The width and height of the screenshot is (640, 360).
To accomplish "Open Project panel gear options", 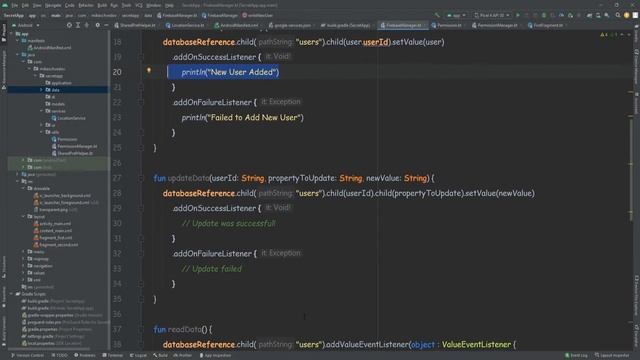I will (98, 25).
